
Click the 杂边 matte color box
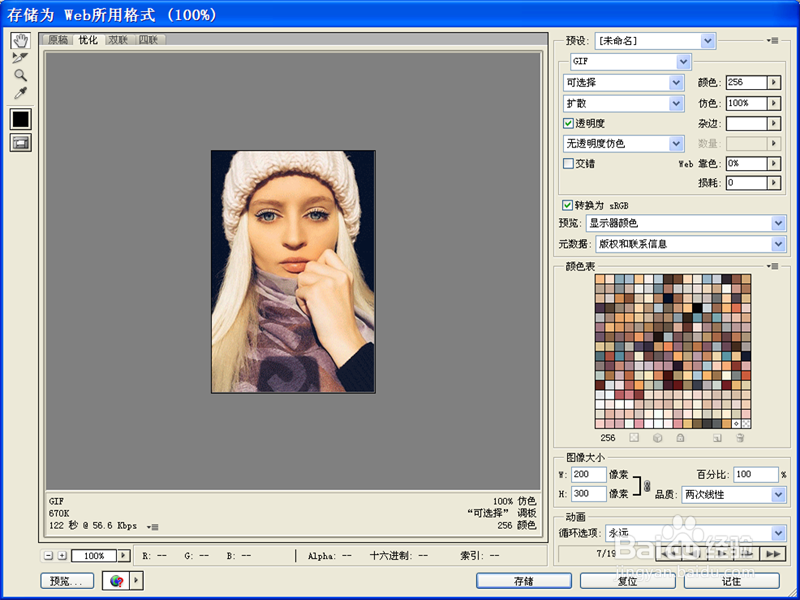click(x=746, y=123)
